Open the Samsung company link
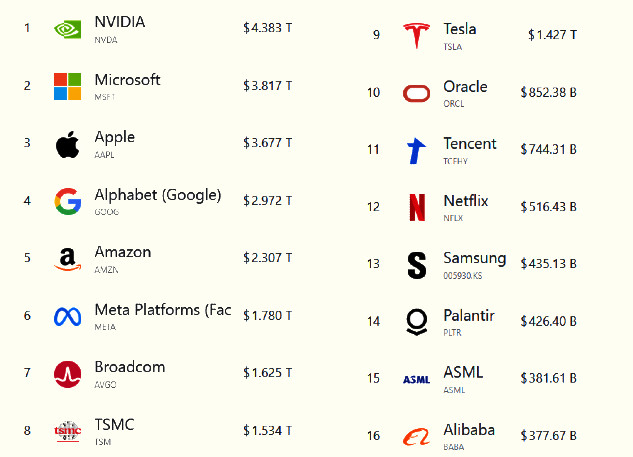The image size is (633, 457). pos(474,258)
